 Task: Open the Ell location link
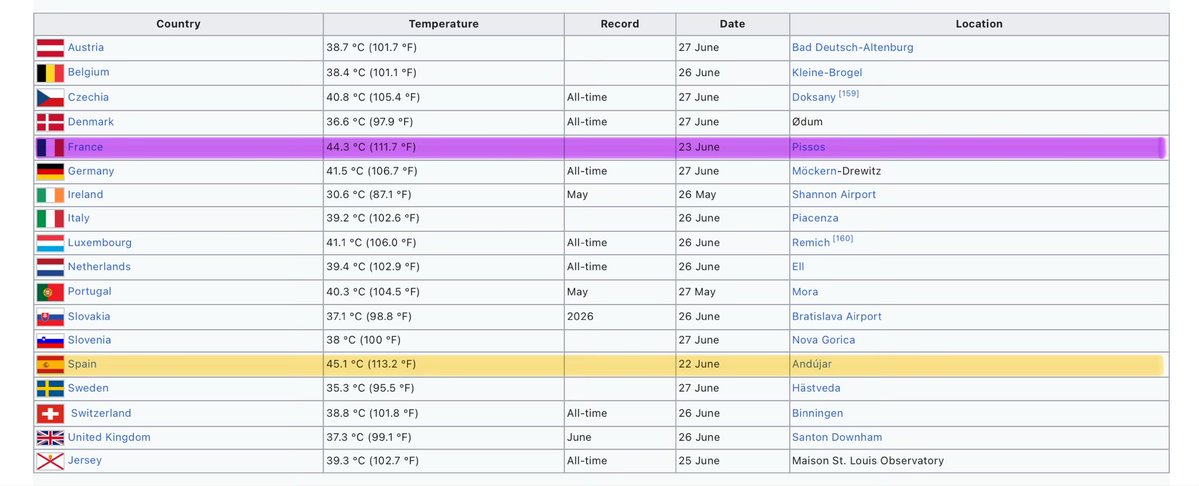pyautogui.click(x=798, y=267)
